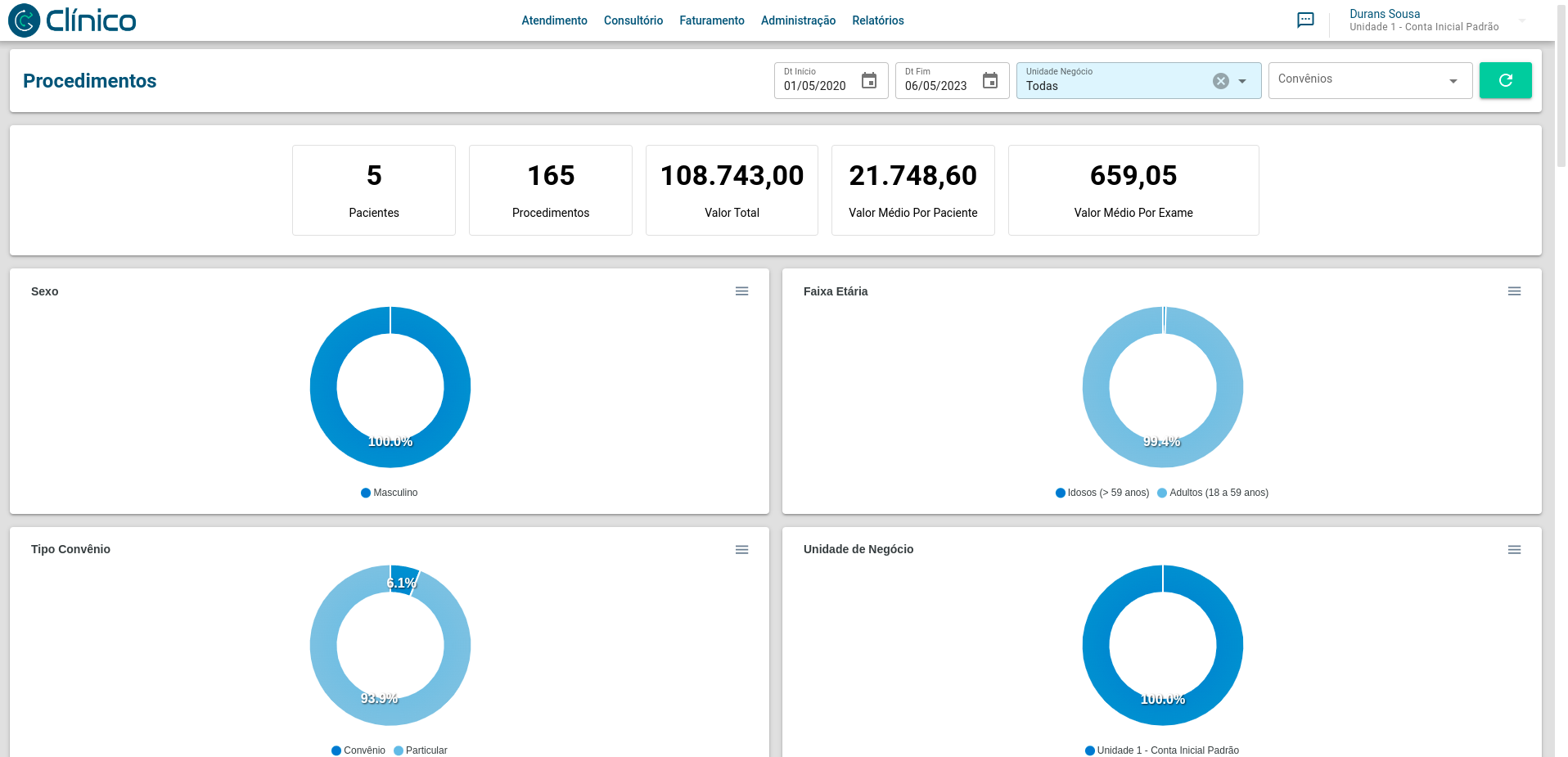Image resolution: width=1568 pixels, height=757 pixels.
Task: Click the green refresh button
Action: click(1505, 81)
